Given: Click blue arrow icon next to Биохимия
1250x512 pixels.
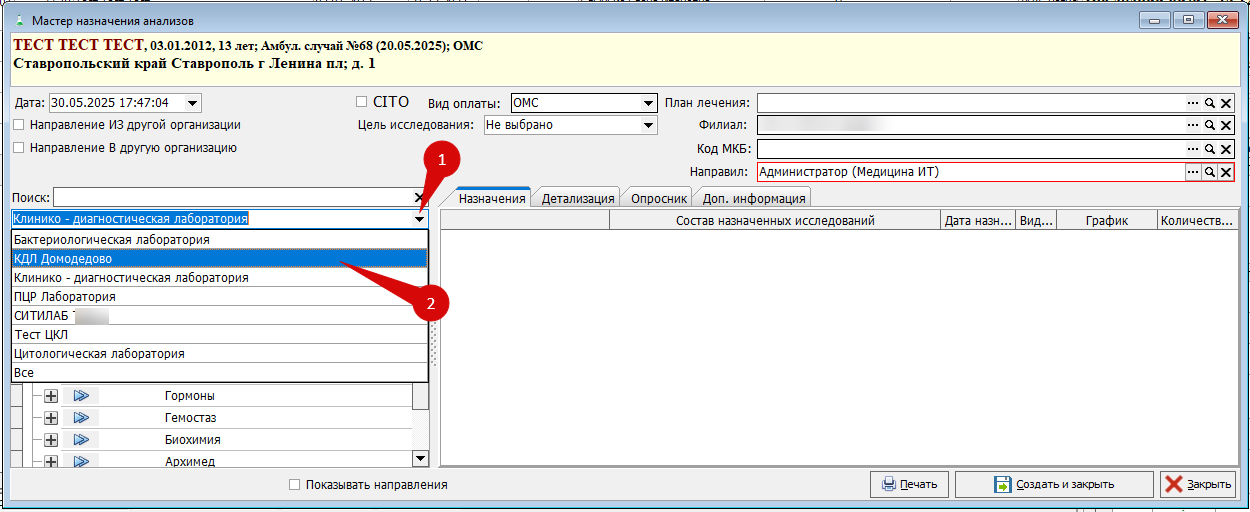Looking at the screenshot, I should (x=81, y=440).
